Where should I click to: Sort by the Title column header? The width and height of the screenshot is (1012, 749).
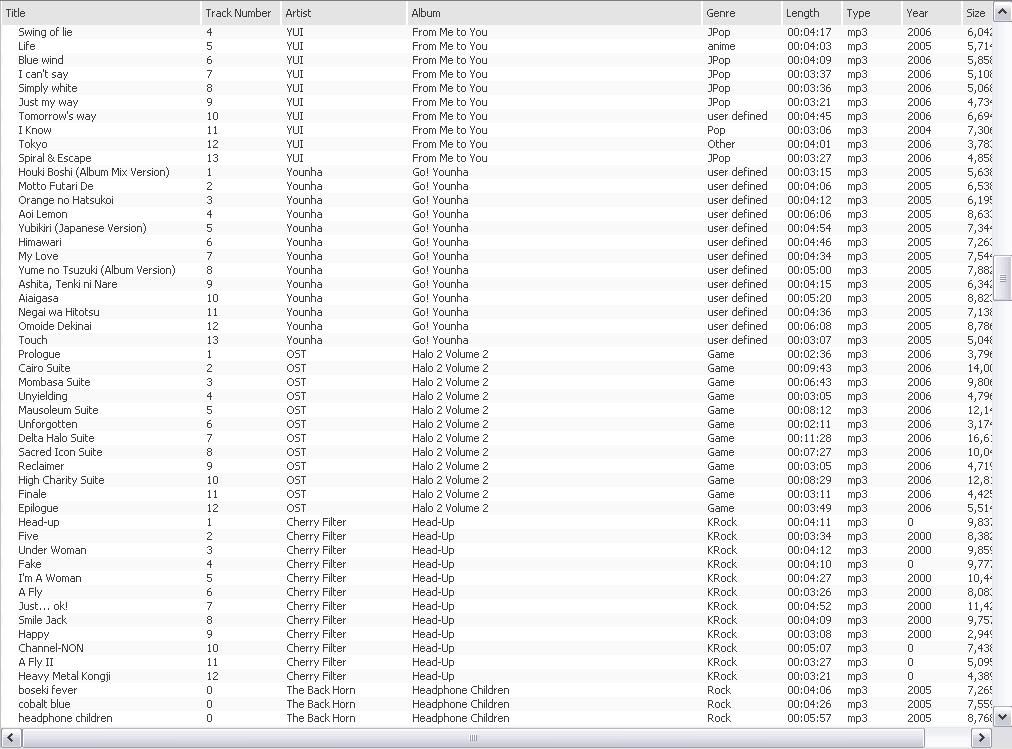coord(101,13)
